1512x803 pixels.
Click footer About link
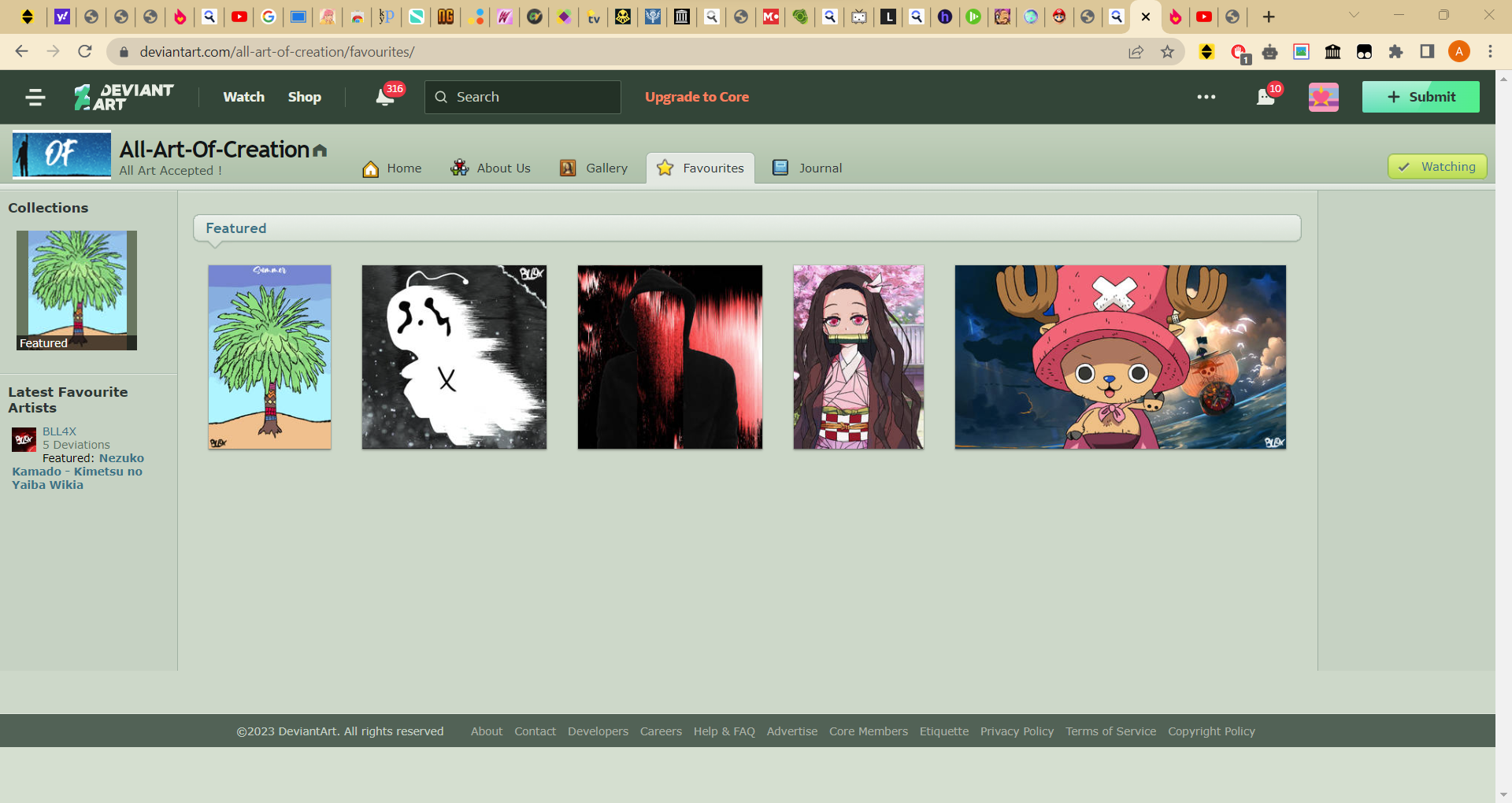click(487, 731)
